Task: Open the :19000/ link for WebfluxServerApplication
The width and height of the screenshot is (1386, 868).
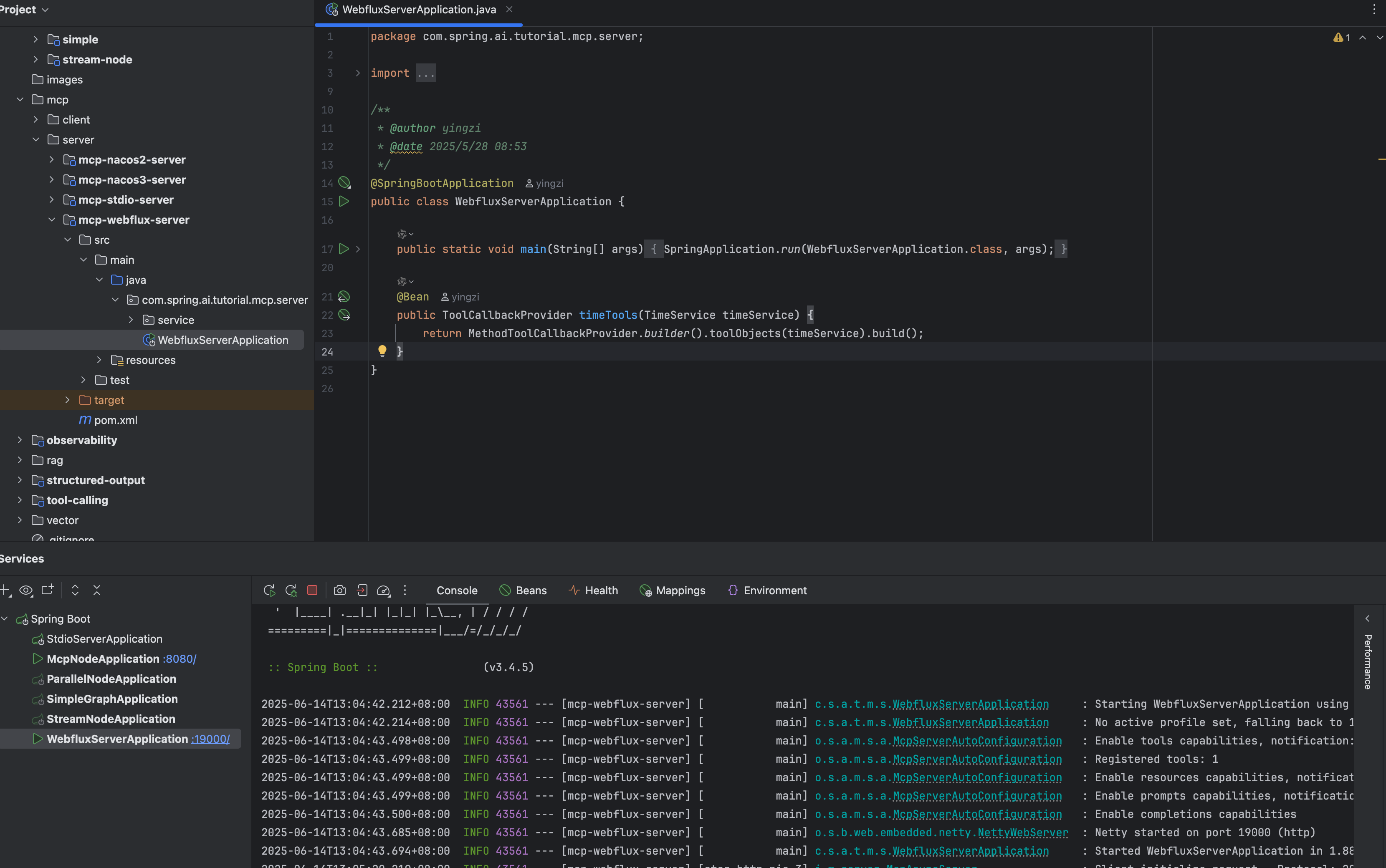Action: (210, 739)
